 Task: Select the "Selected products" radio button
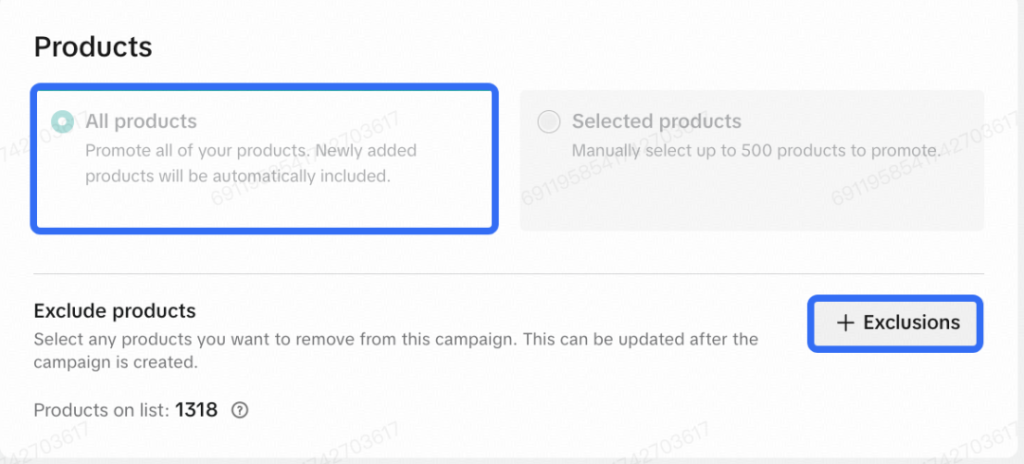549,122
